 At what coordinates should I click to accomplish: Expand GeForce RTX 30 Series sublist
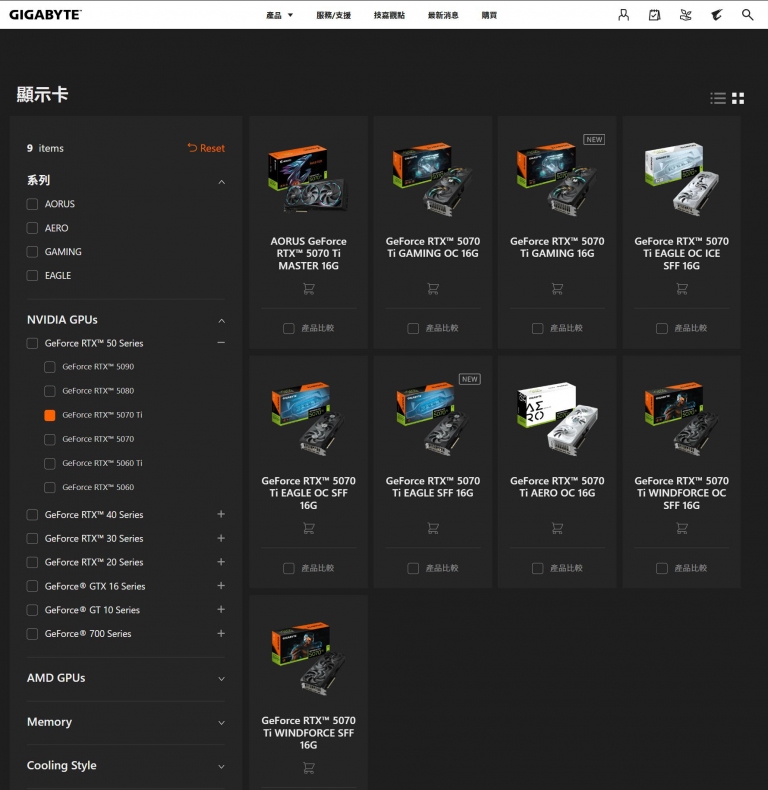point(221,538)
